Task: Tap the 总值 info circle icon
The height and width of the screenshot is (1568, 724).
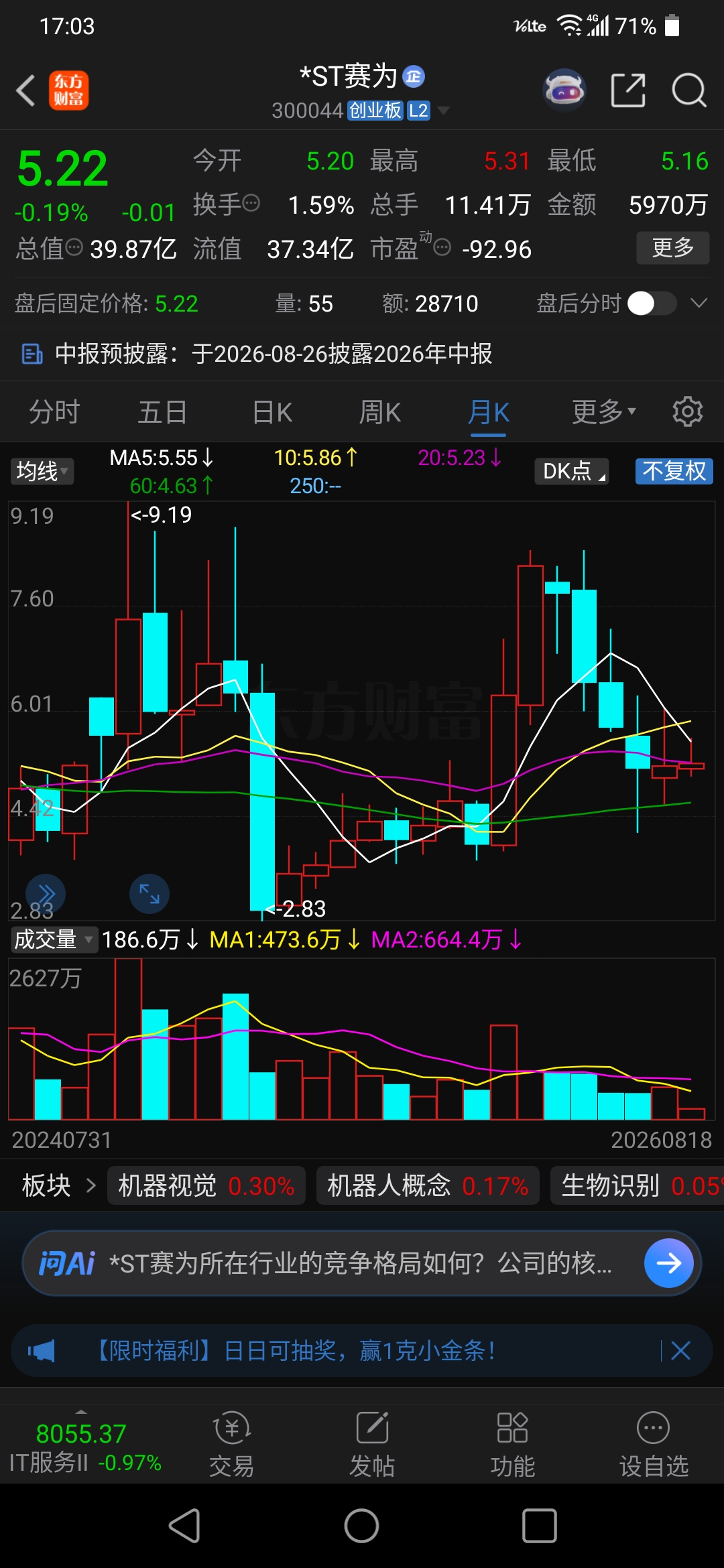Action: pyautogui.click(x=74, y=247)
